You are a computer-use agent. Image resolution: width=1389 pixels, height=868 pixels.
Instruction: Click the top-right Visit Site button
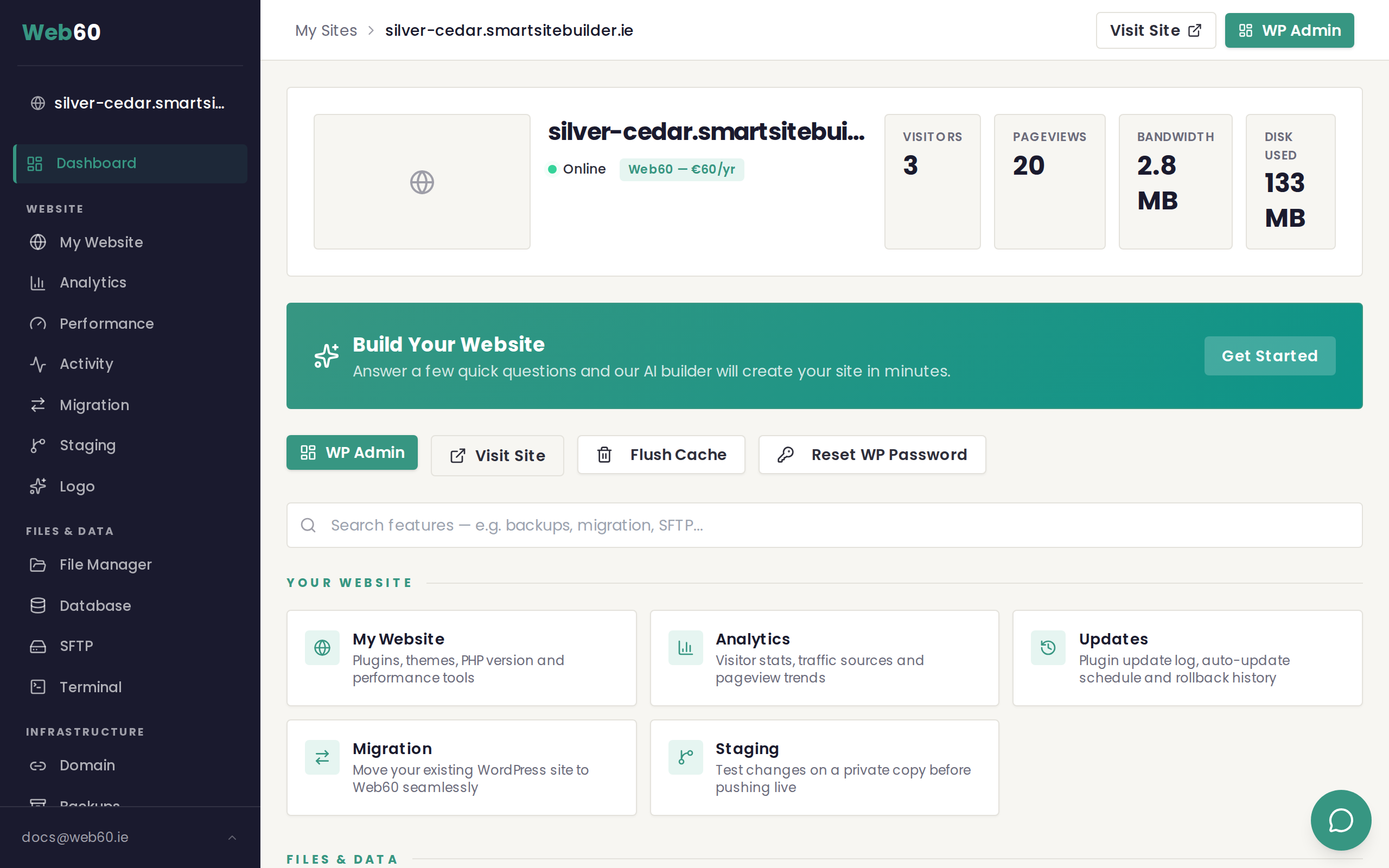point(1155,30)
